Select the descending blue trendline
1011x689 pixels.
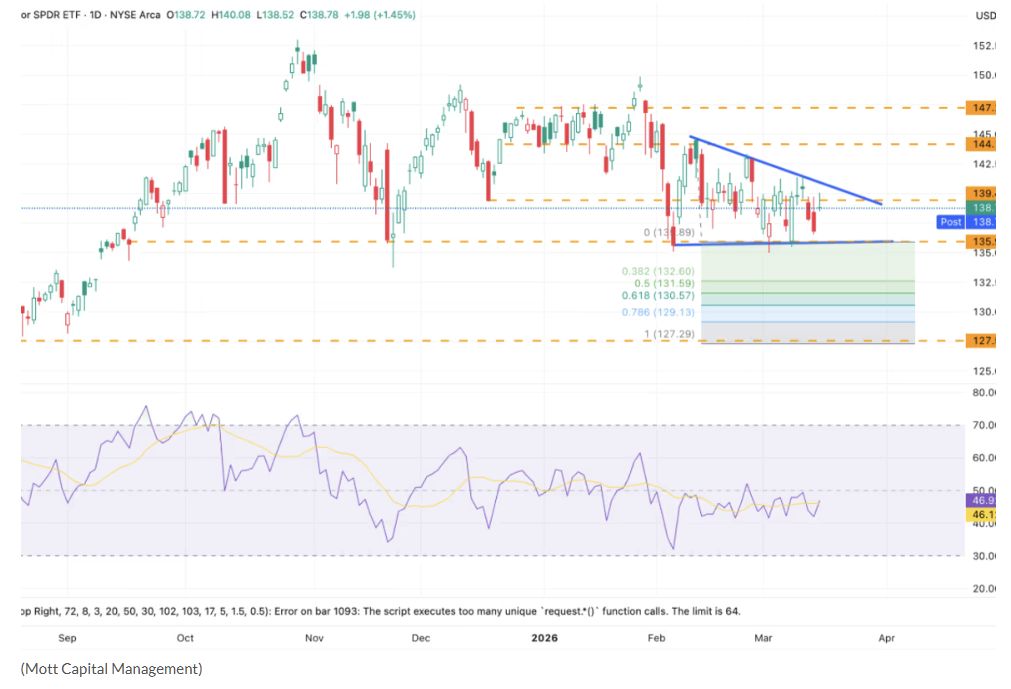[785, 170]
